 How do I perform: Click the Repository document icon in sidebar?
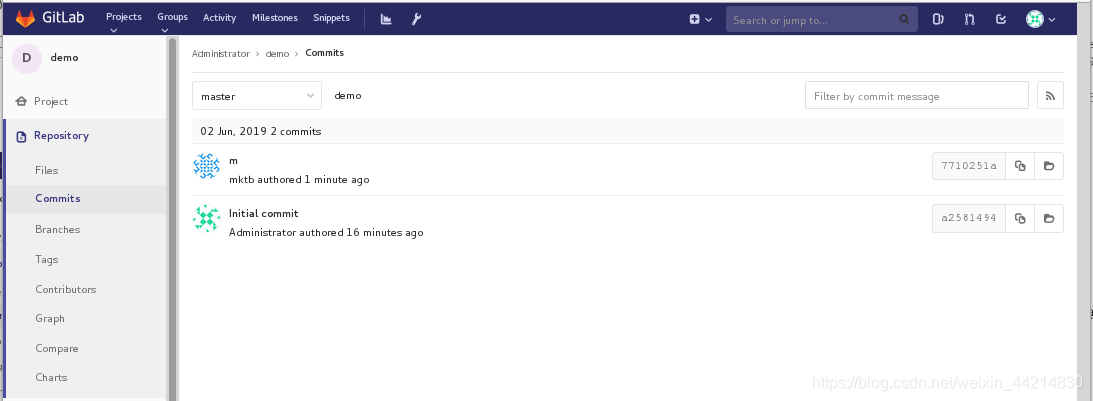(x=22, y=136)
